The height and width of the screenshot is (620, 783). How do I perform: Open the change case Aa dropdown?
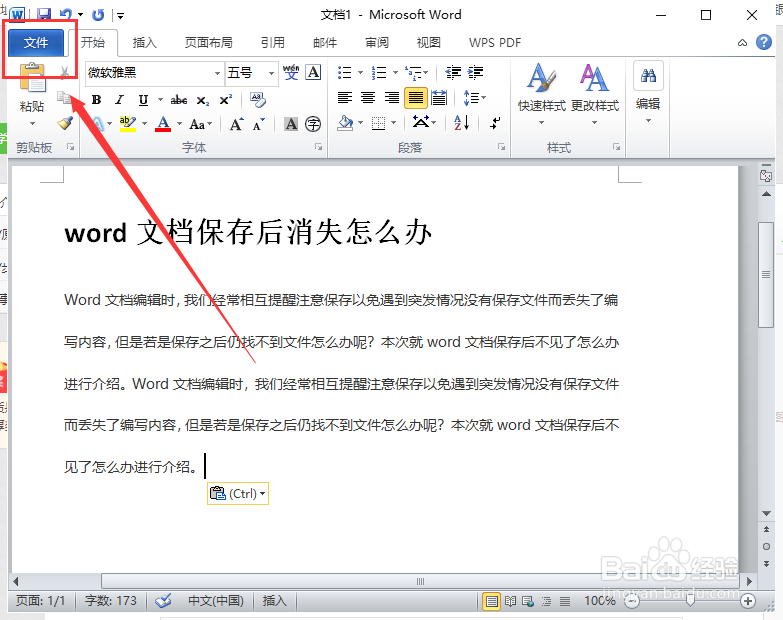[x=201, y=124]
